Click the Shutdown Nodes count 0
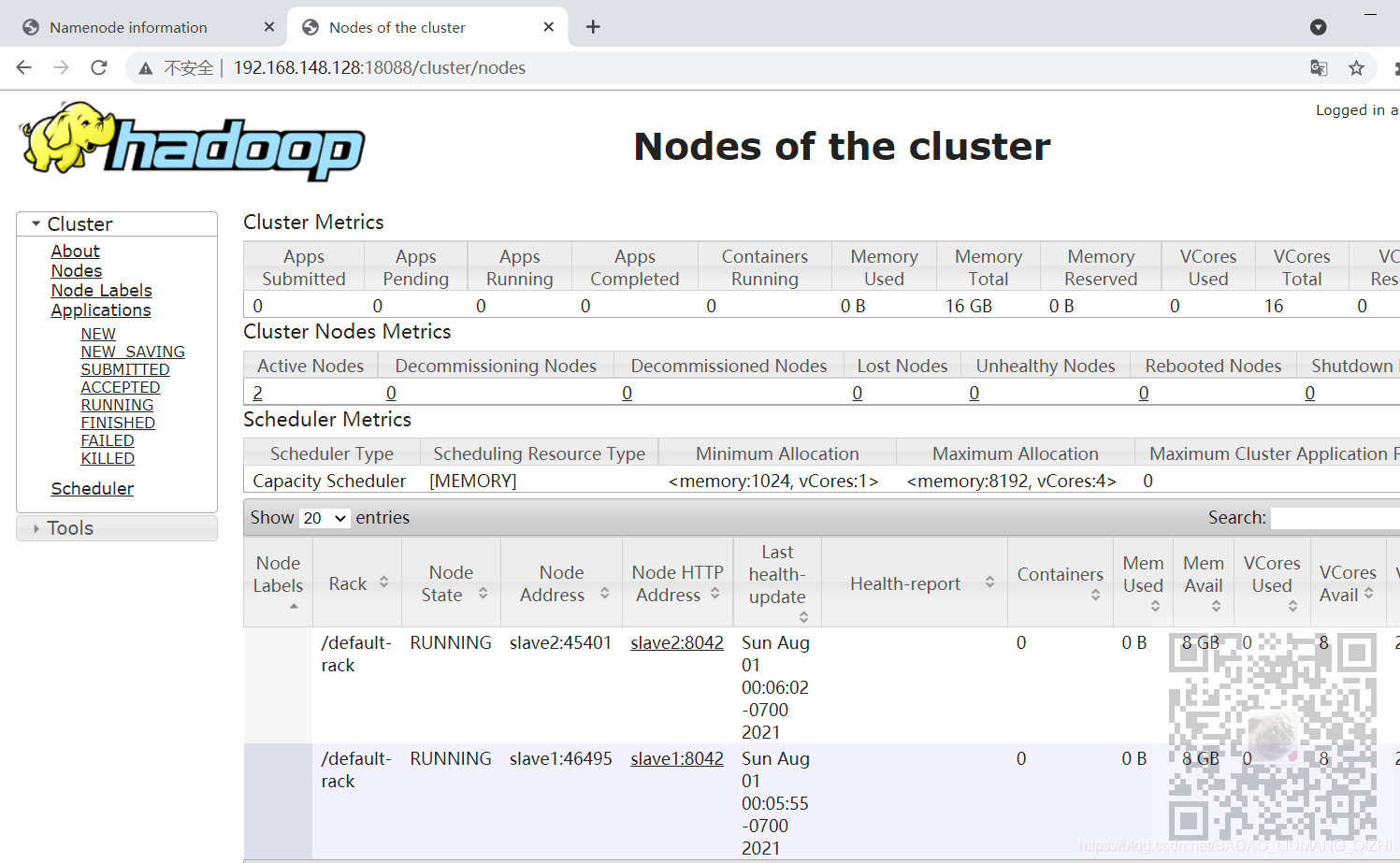The height and width of the screenshot is (863, 1400). tap(1309, 394)
